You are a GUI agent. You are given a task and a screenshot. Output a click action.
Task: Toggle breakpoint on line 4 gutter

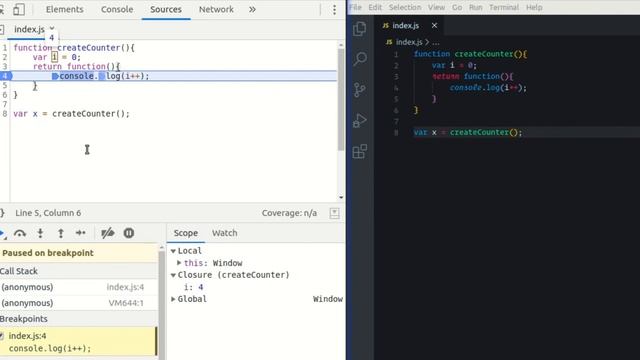(5, 76)
